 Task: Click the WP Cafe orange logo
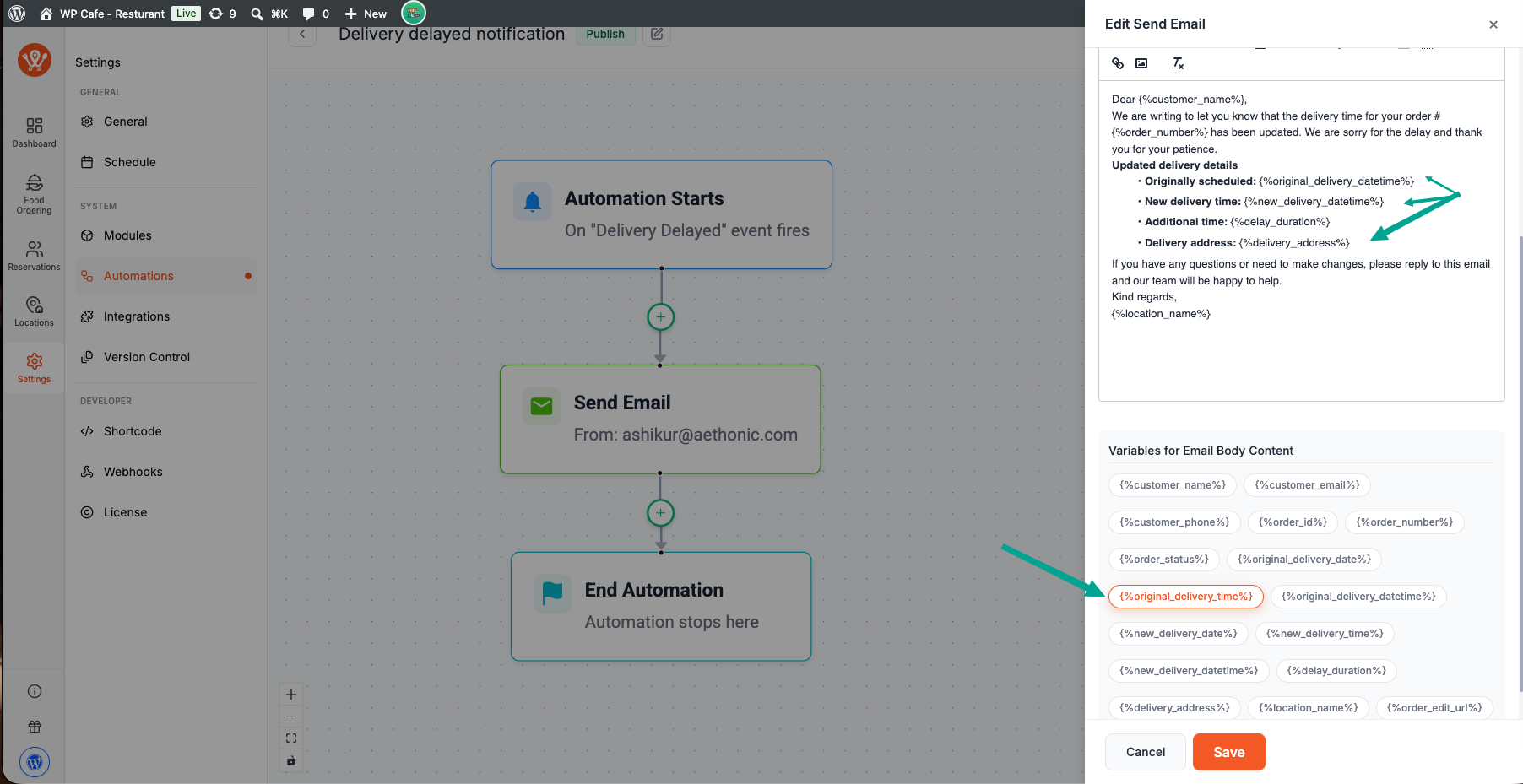click(35, 60)
